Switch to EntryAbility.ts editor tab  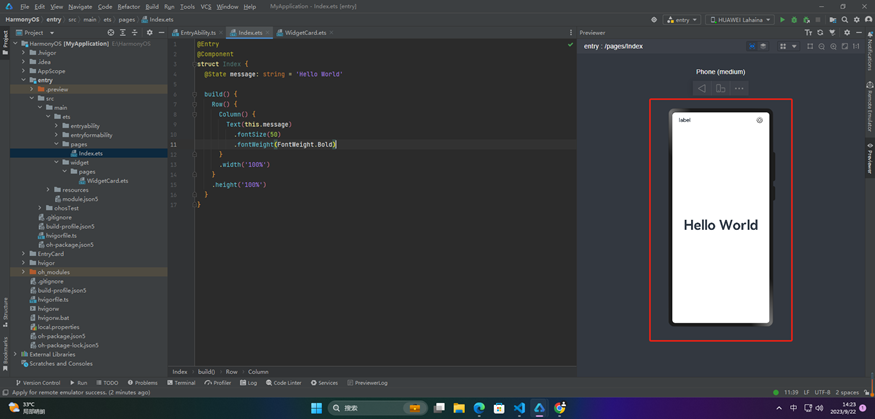click(198, 33)
